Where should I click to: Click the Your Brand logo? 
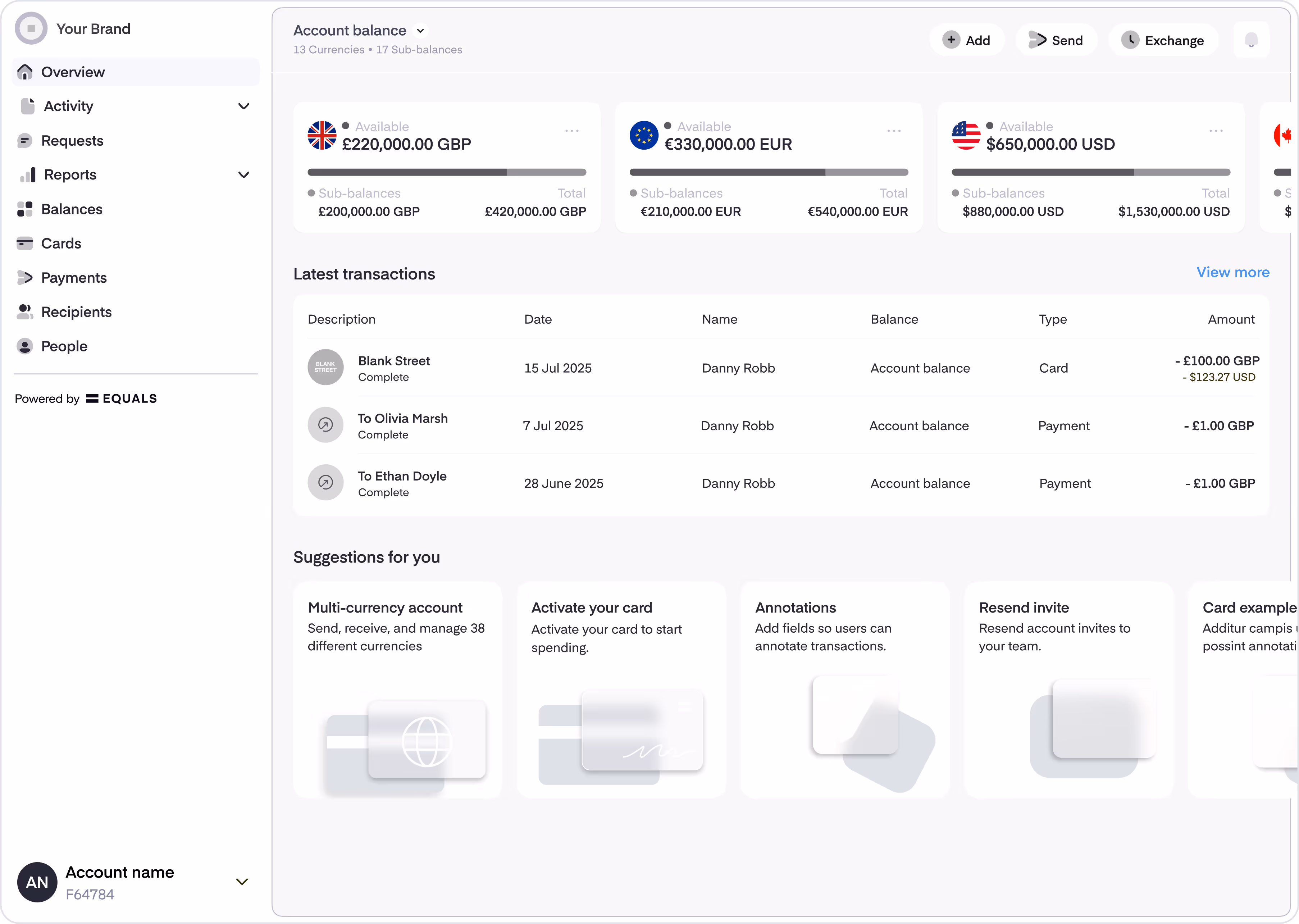31,28
